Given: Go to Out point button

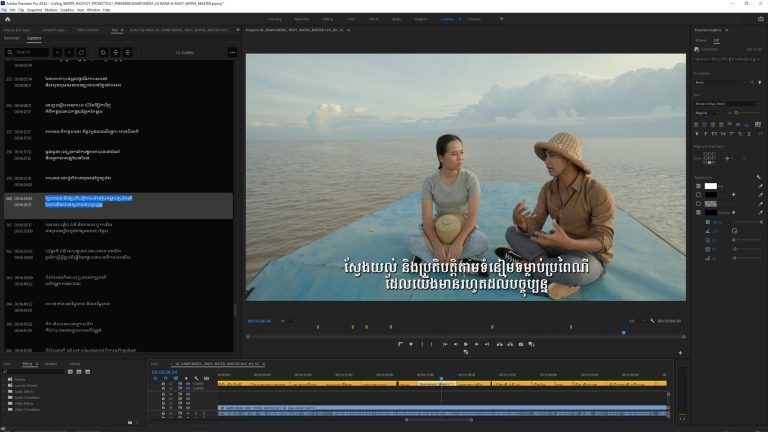Looking at the screenshot, I should pos(487,344).
